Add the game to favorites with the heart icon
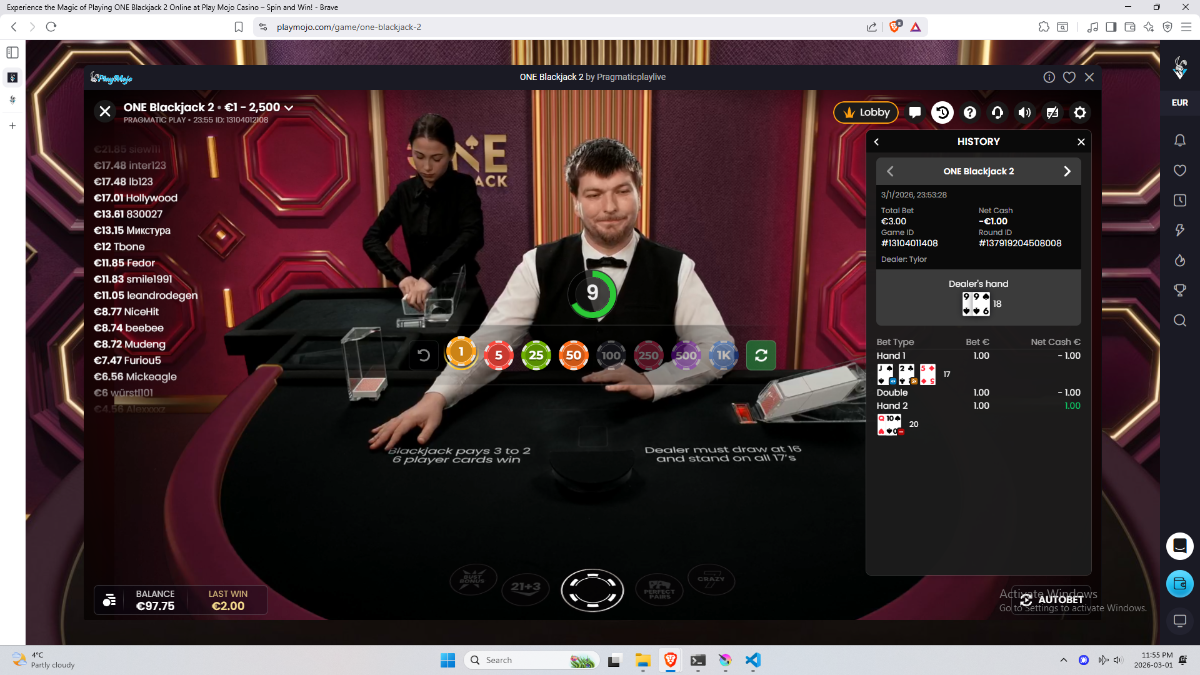The width and height of the screenshot is (1200, 675). point(1069,77)
